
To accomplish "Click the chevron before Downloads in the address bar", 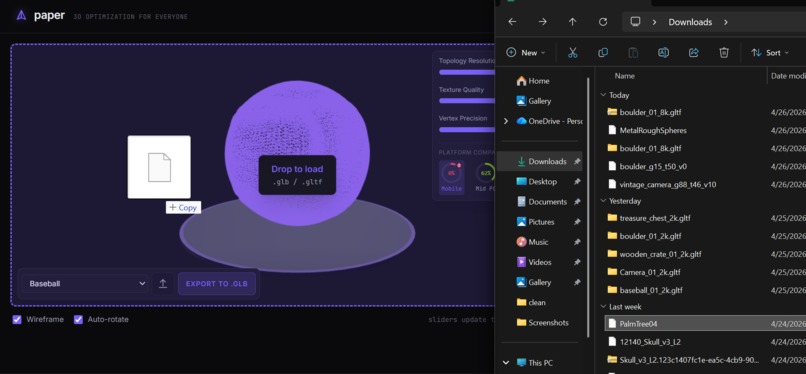I will click(655, 22).
